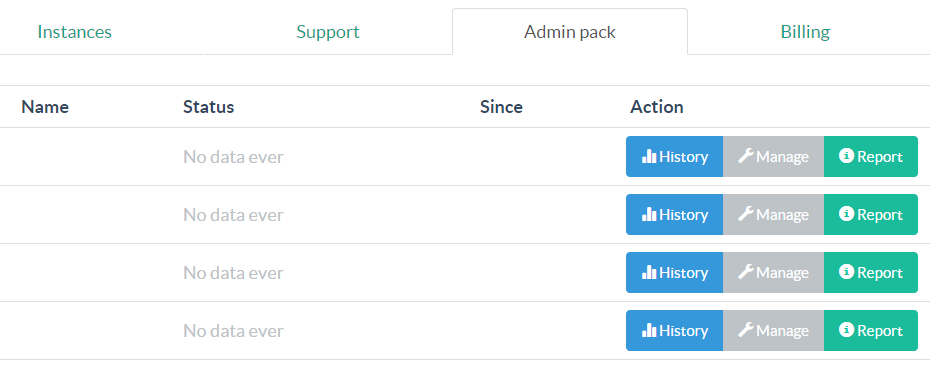Click the info icon in first row Report
Screen dimensions: 930x365
click(846, 156)
